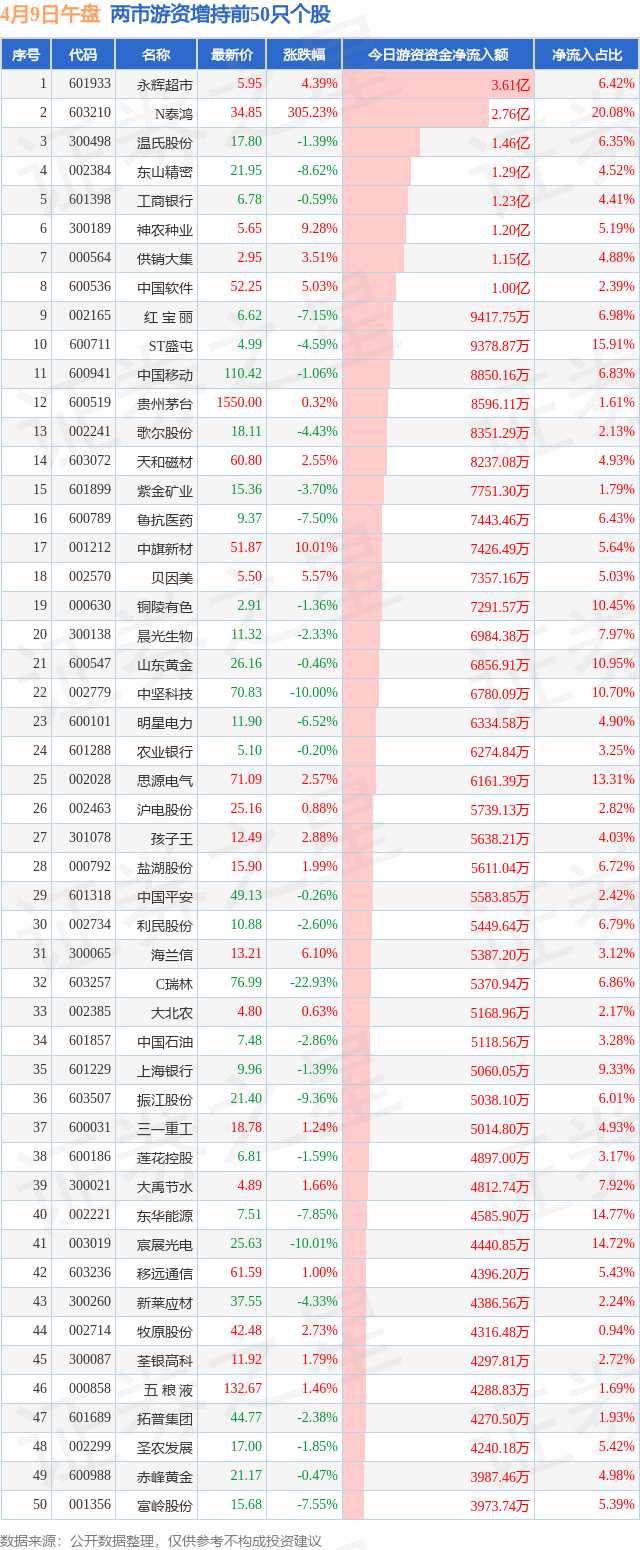Select stock name 中国平安
Screen dimensions: 640x1550
[165, 896]
